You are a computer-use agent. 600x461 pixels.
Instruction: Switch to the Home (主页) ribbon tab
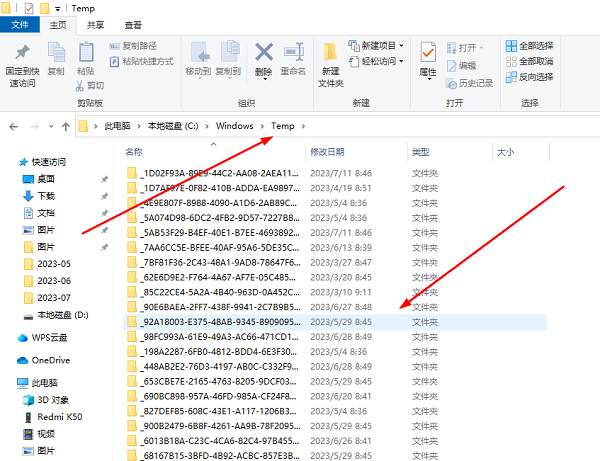pyautogui.click(x=58, y=25)
